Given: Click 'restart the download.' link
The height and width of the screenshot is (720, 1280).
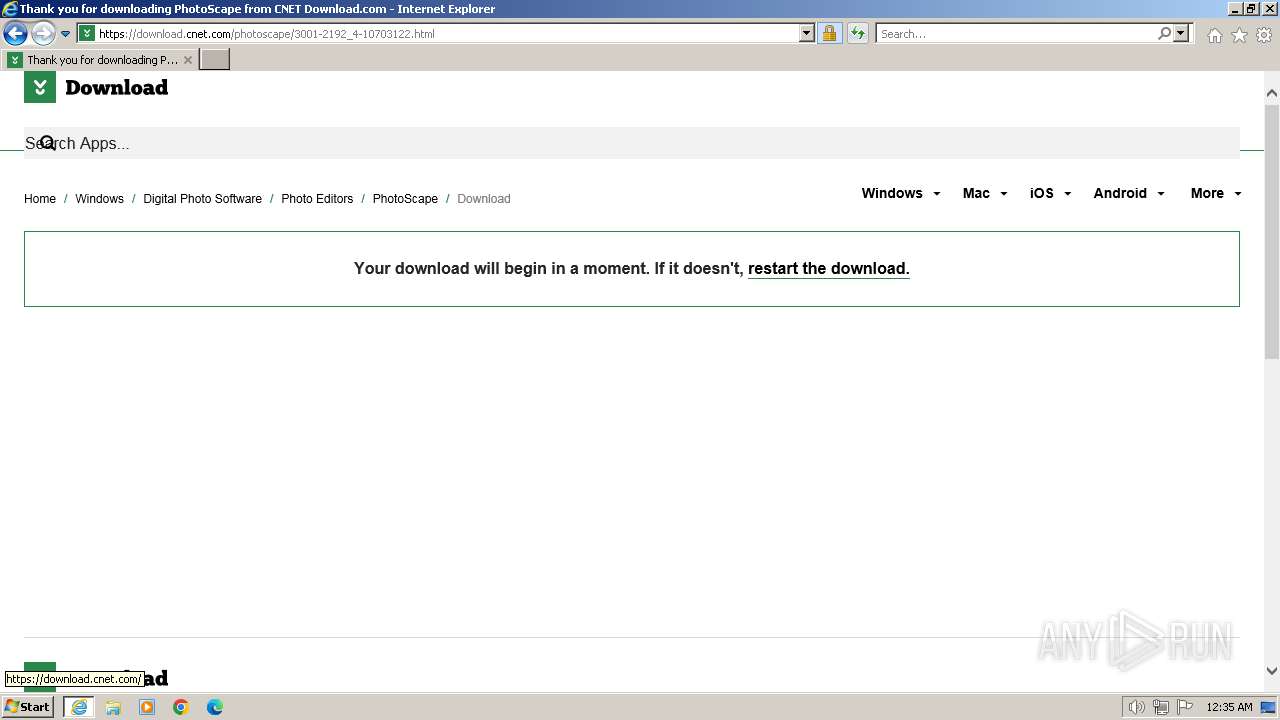Looking at the screenshot, I should (829, 268).
